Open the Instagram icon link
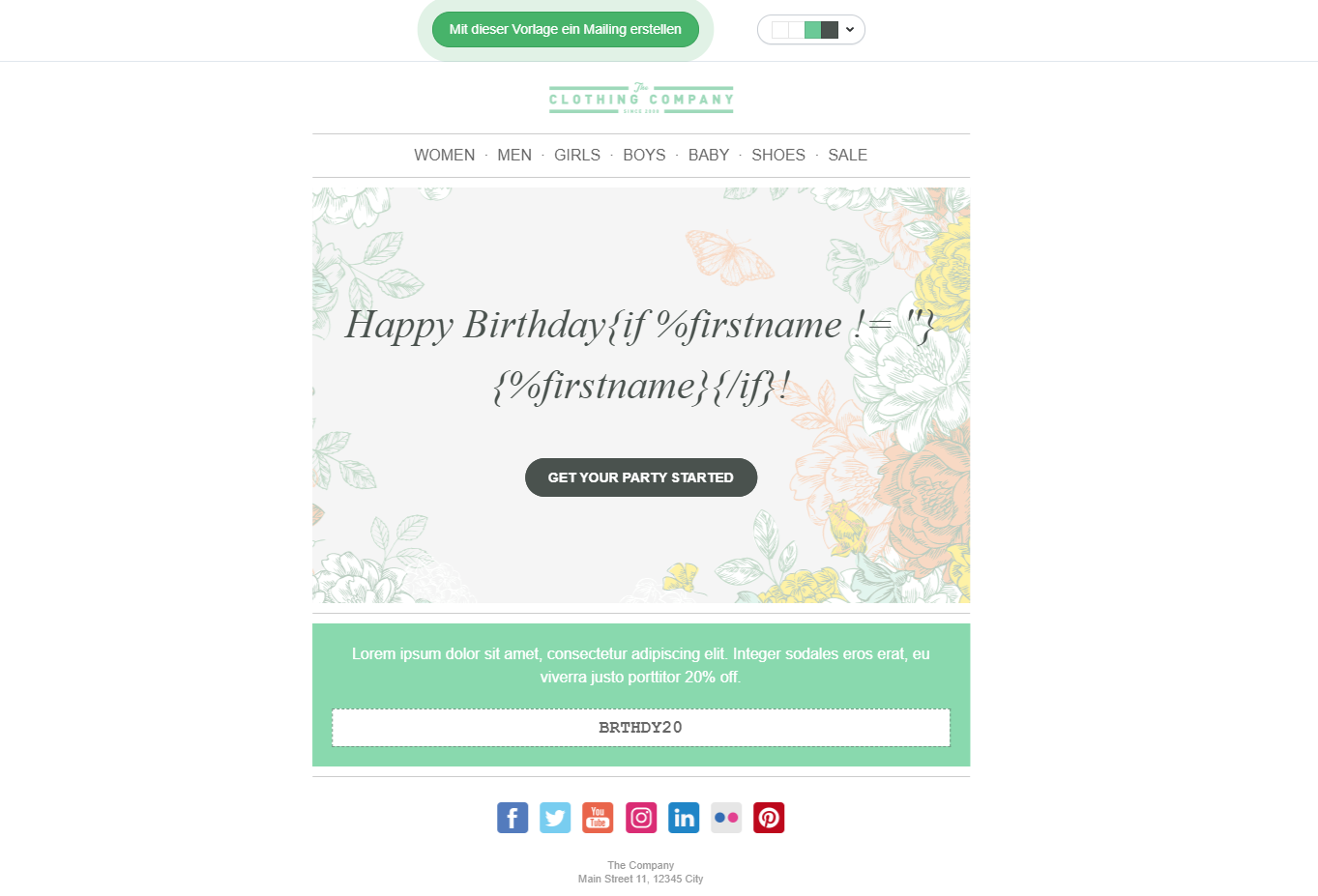The image size is (1318, 896). point(641,818)
